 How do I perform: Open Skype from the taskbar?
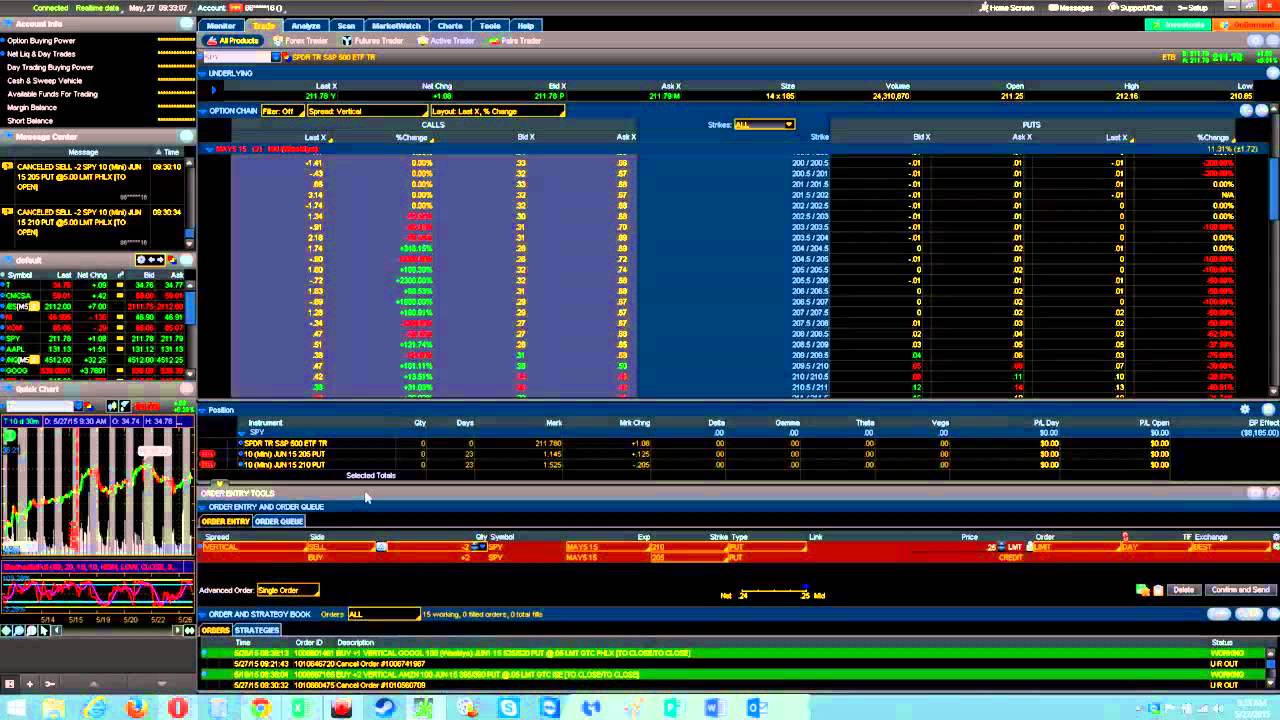(x=509, y=708)
